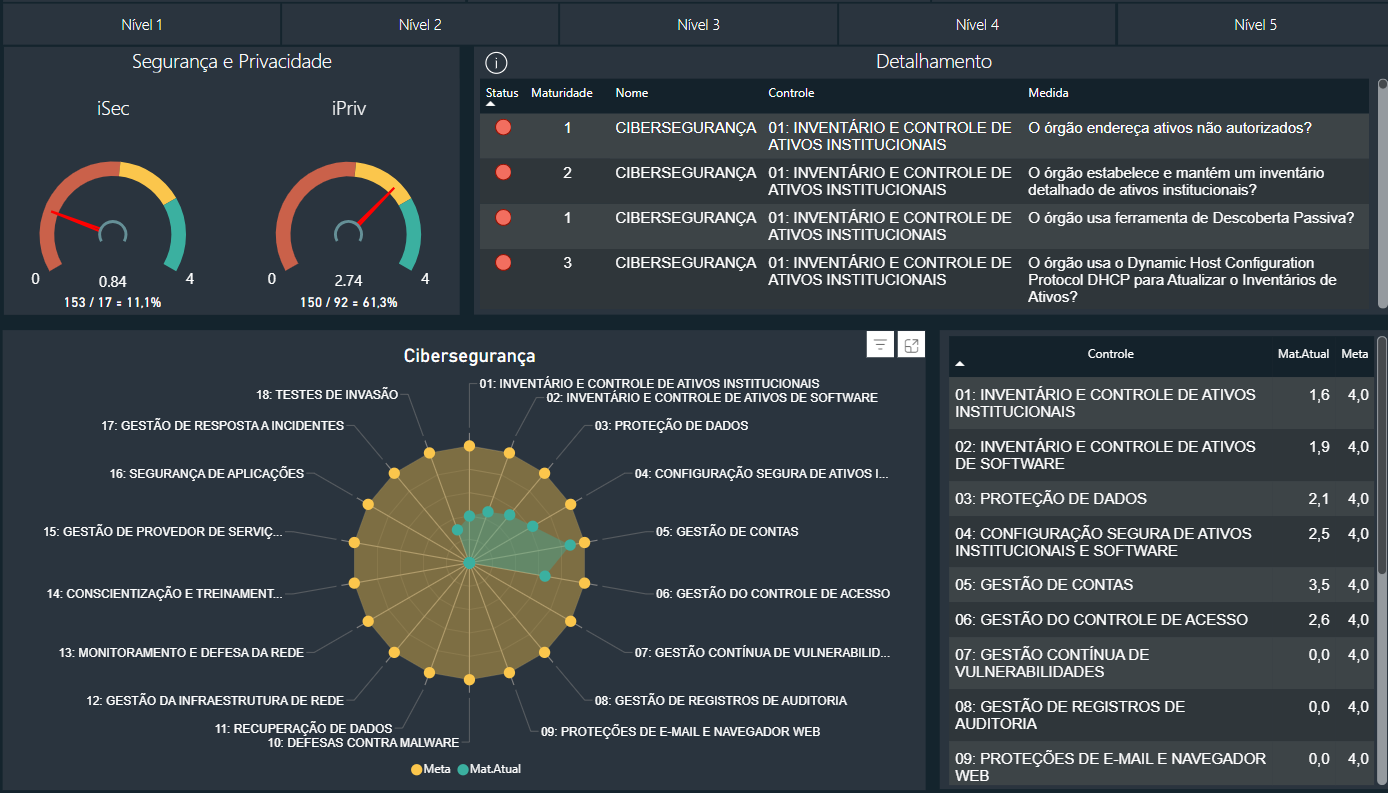Click the focus mode expand icon

click(x=912, y=345)
